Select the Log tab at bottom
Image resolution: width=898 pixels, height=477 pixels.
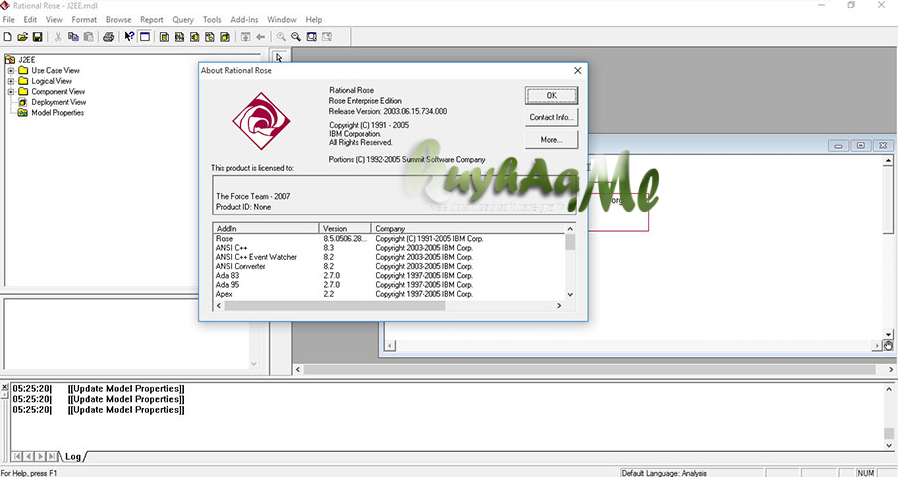73,456
